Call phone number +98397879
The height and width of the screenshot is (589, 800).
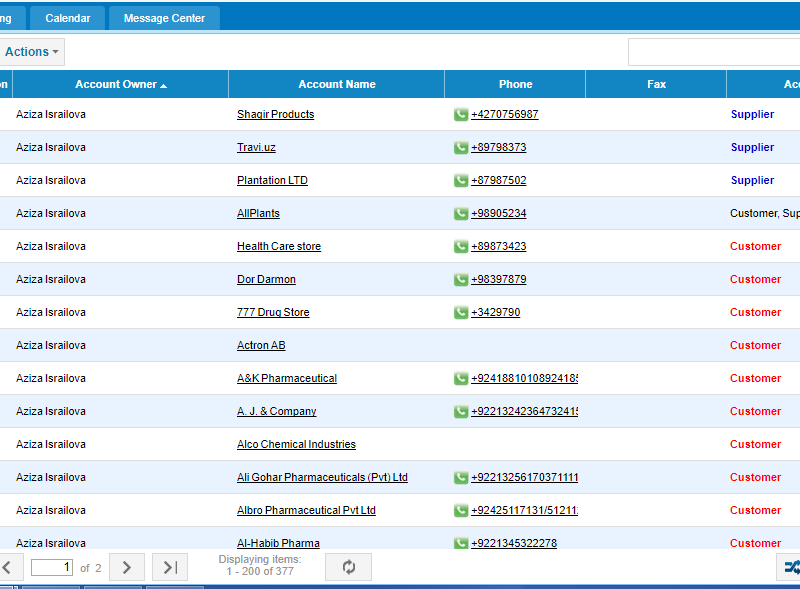498,279
